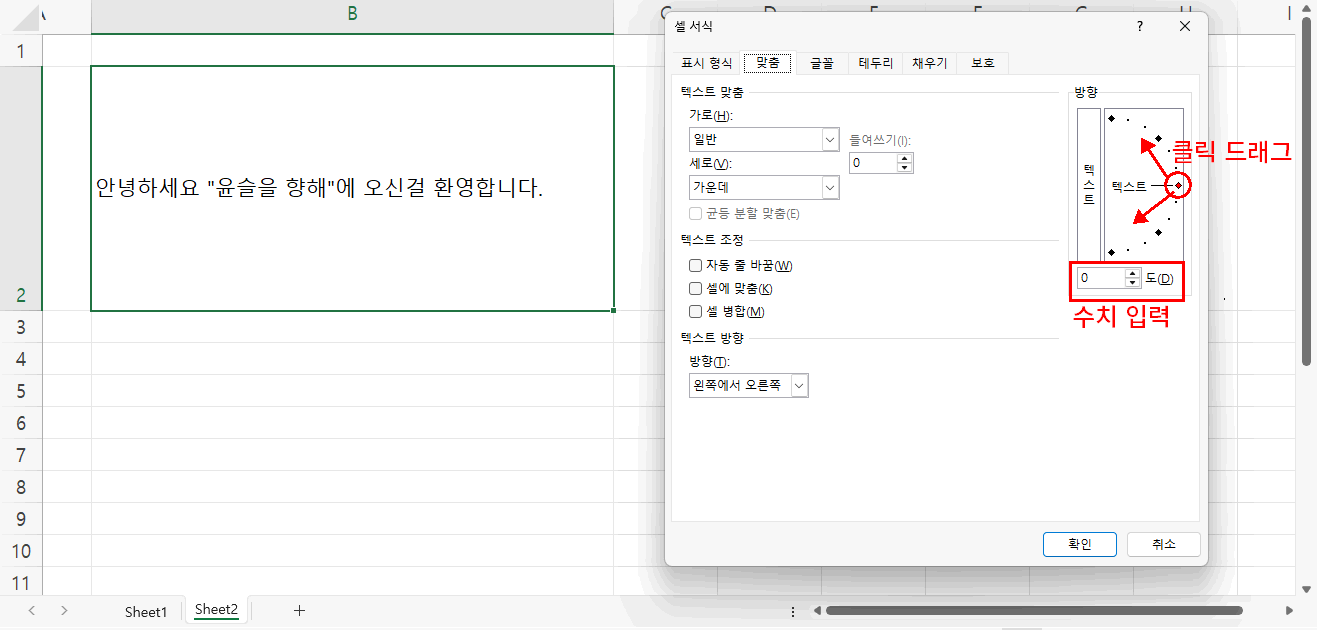The width and height of the screenshot is (1317, 630).
Task: Select the 맞춤 tab
Action: pos(768,63)
